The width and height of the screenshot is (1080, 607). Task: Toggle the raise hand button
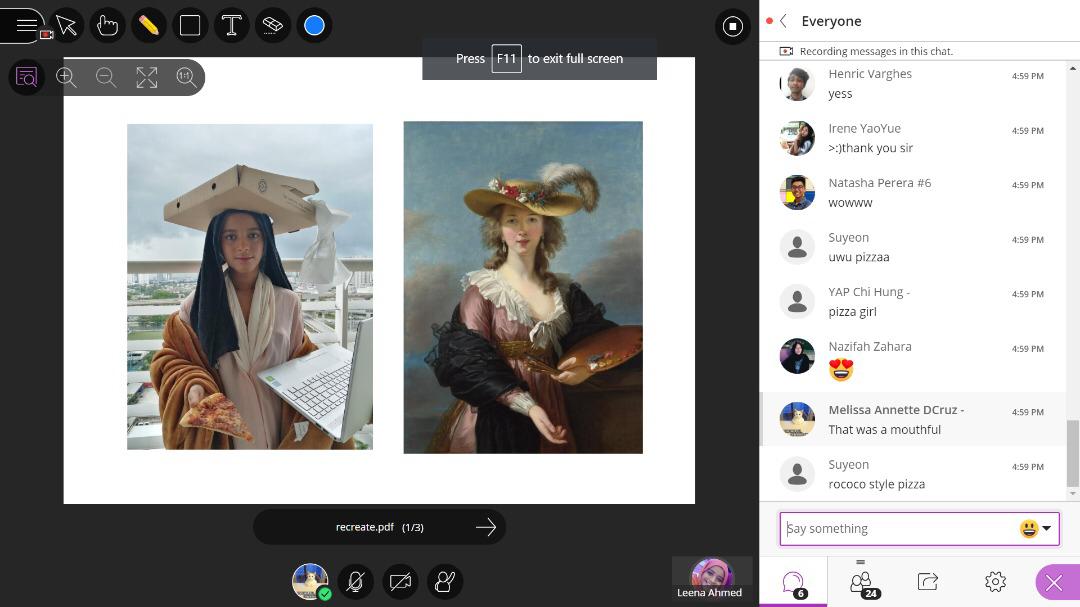[x=445, y=581]
